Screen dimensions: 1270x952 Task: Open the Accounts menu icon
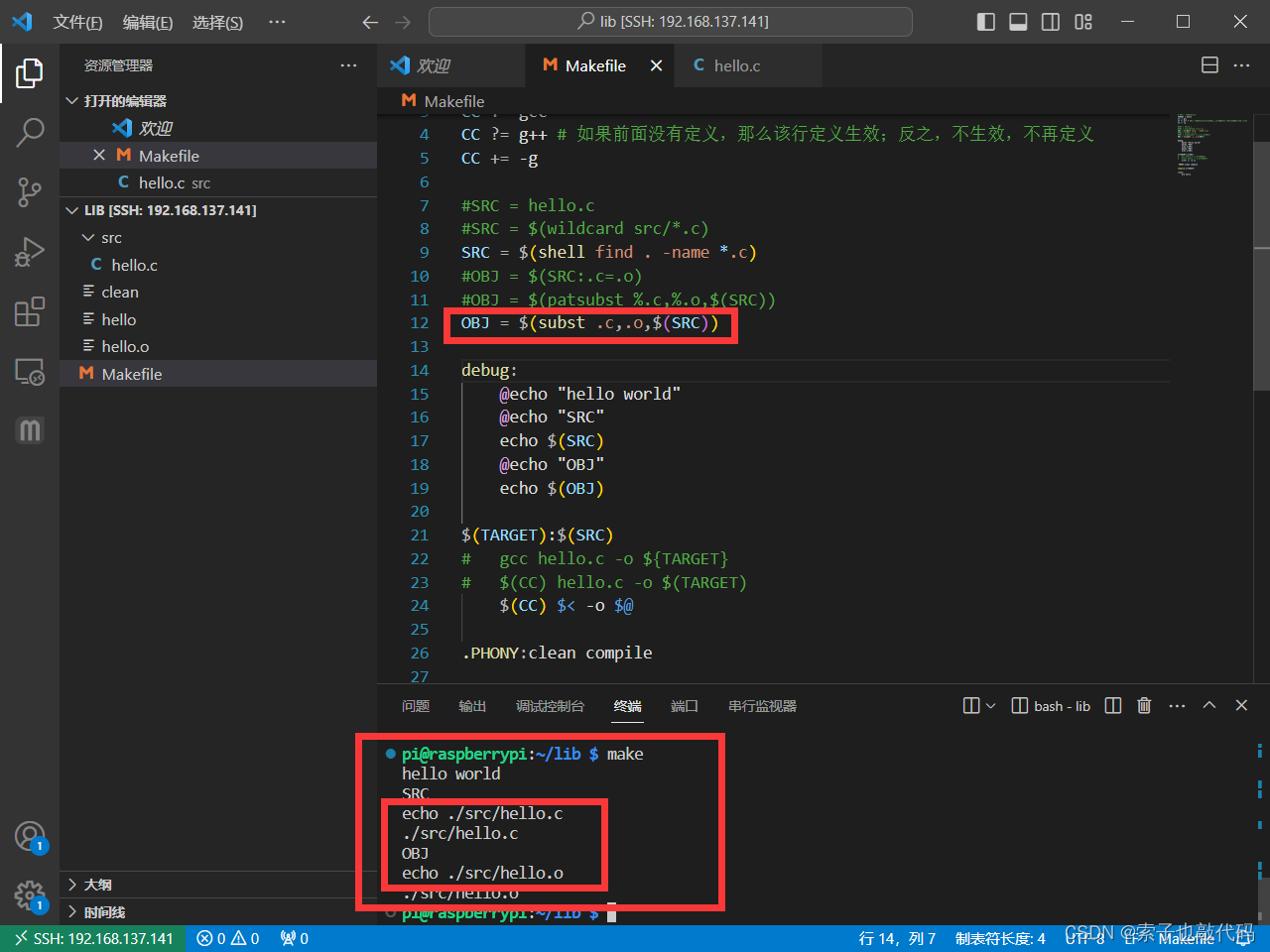tap(30, 837)
